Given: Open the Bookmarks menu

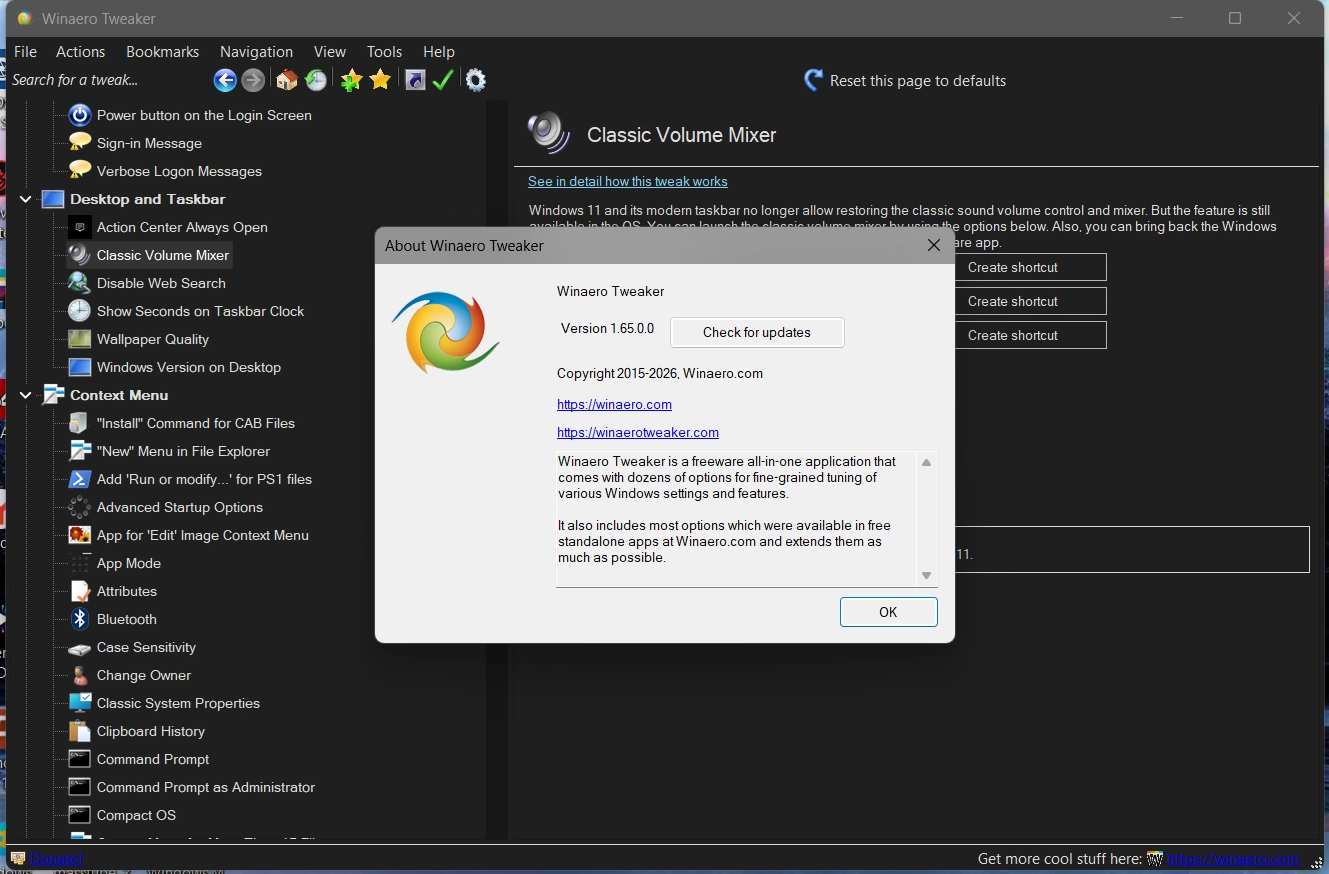Looking at the screenshot, I should point(162,52).
